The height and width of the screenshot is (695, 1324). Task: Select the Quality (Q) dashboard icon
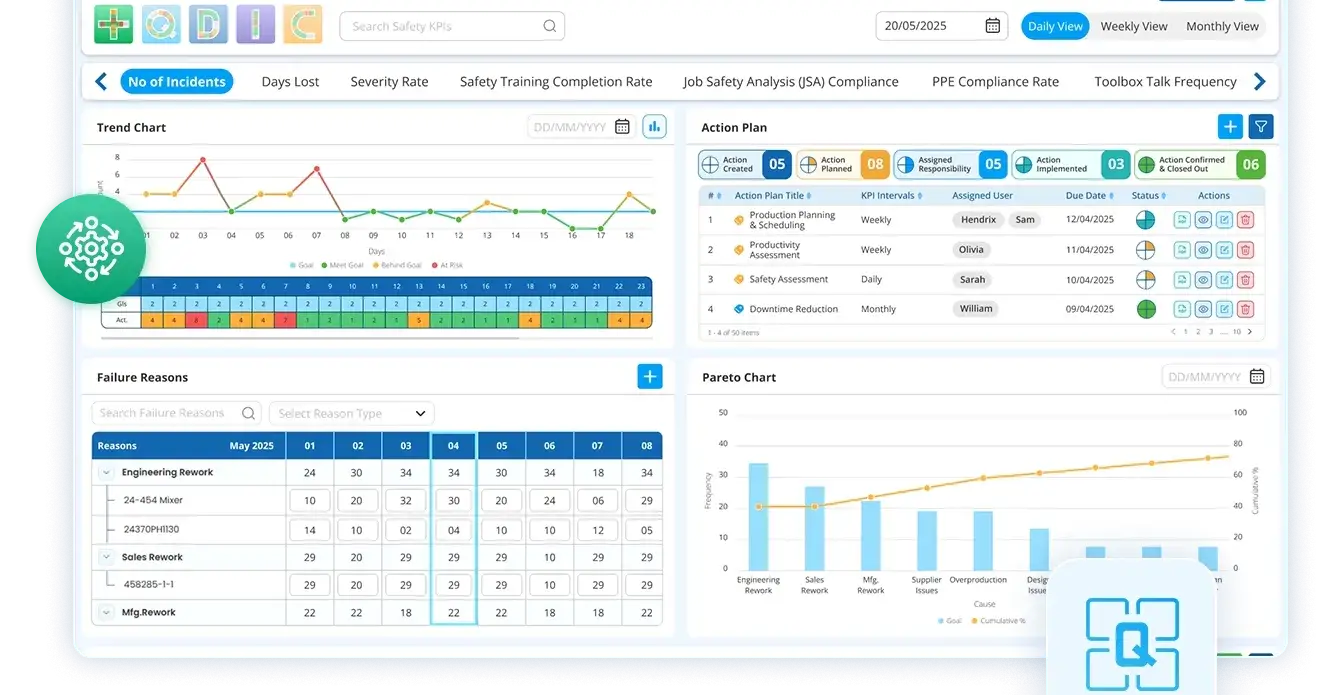(161, 24)
